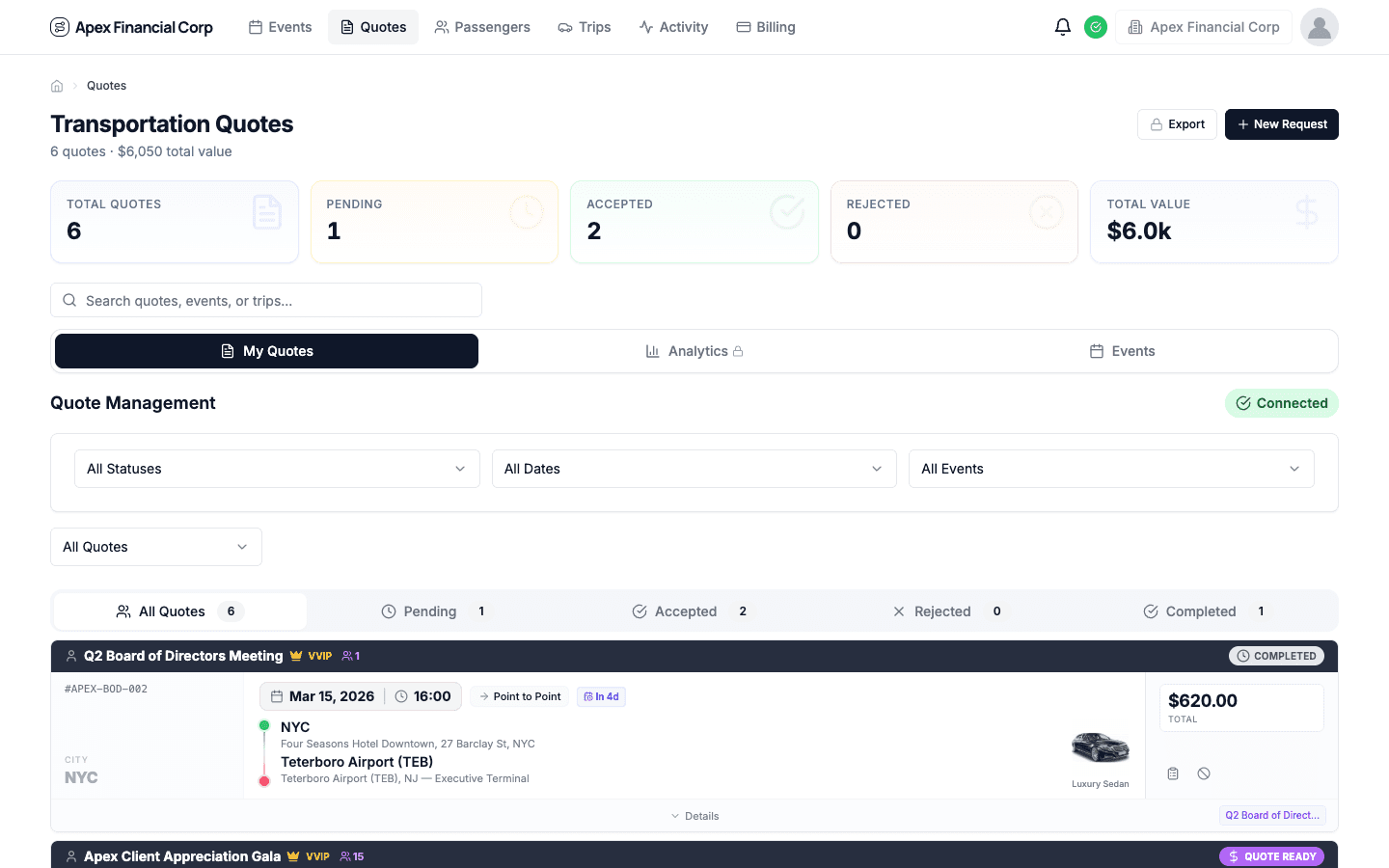Click the New Request button
Image resolution: width=1389 pixels, height=868 pixels.
1281,123
